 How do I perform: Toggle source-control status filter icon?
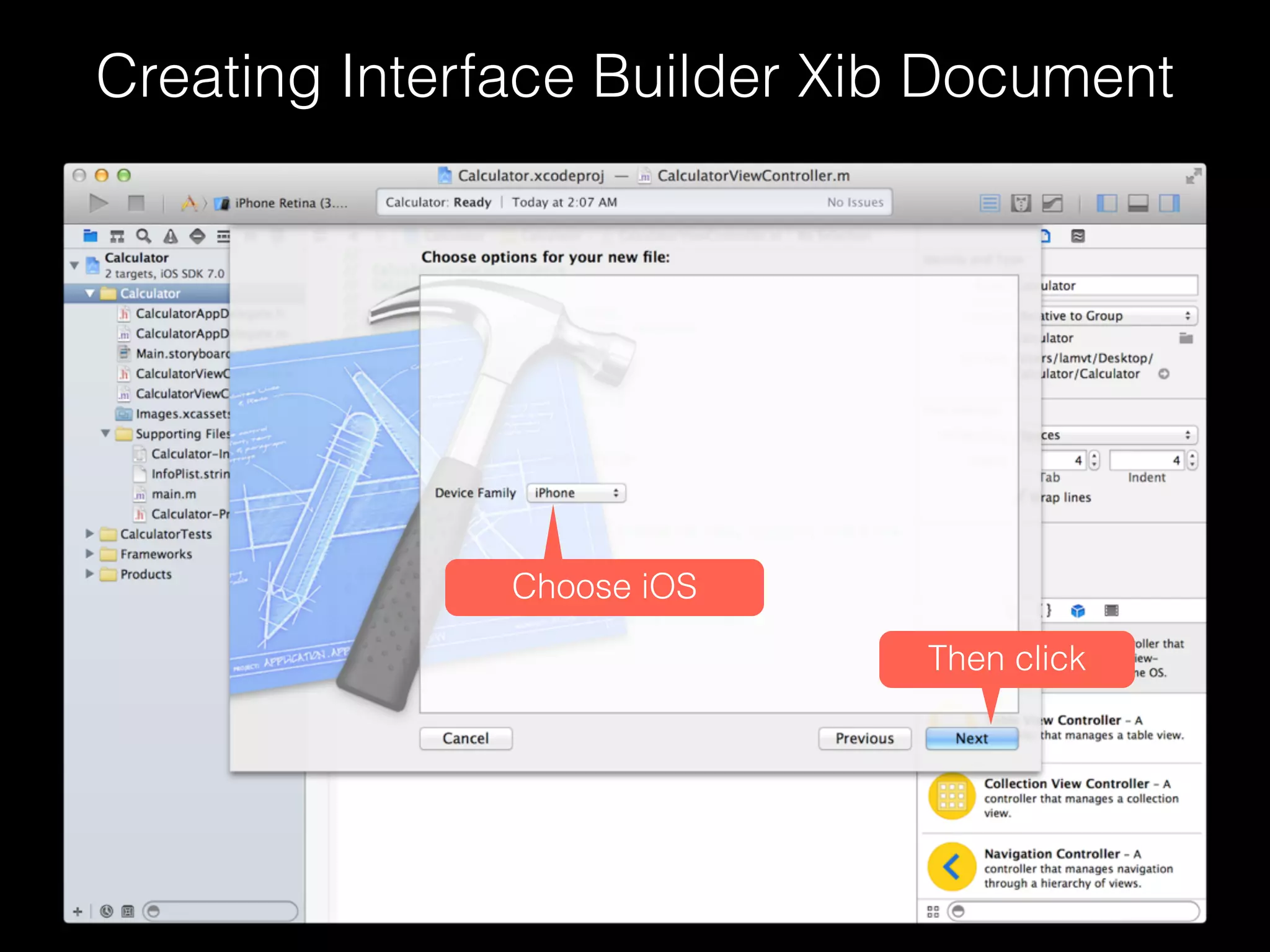click(x=128, y=911)
